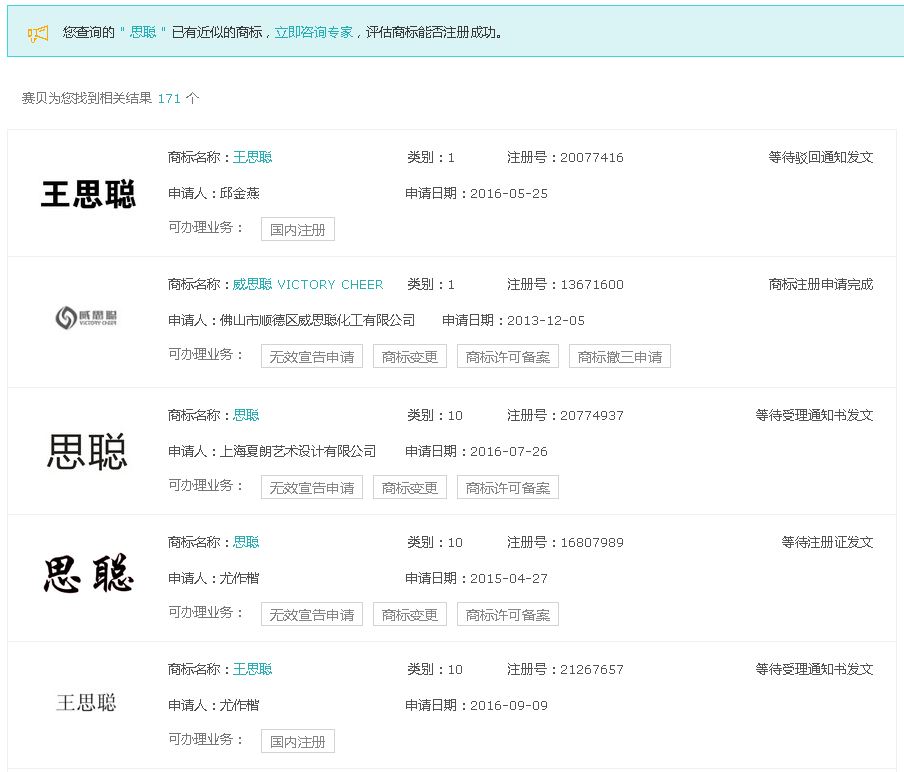Open the 思聪 link with registration number 20774937
Screen dimensions: 904x772
coord(246,415)
